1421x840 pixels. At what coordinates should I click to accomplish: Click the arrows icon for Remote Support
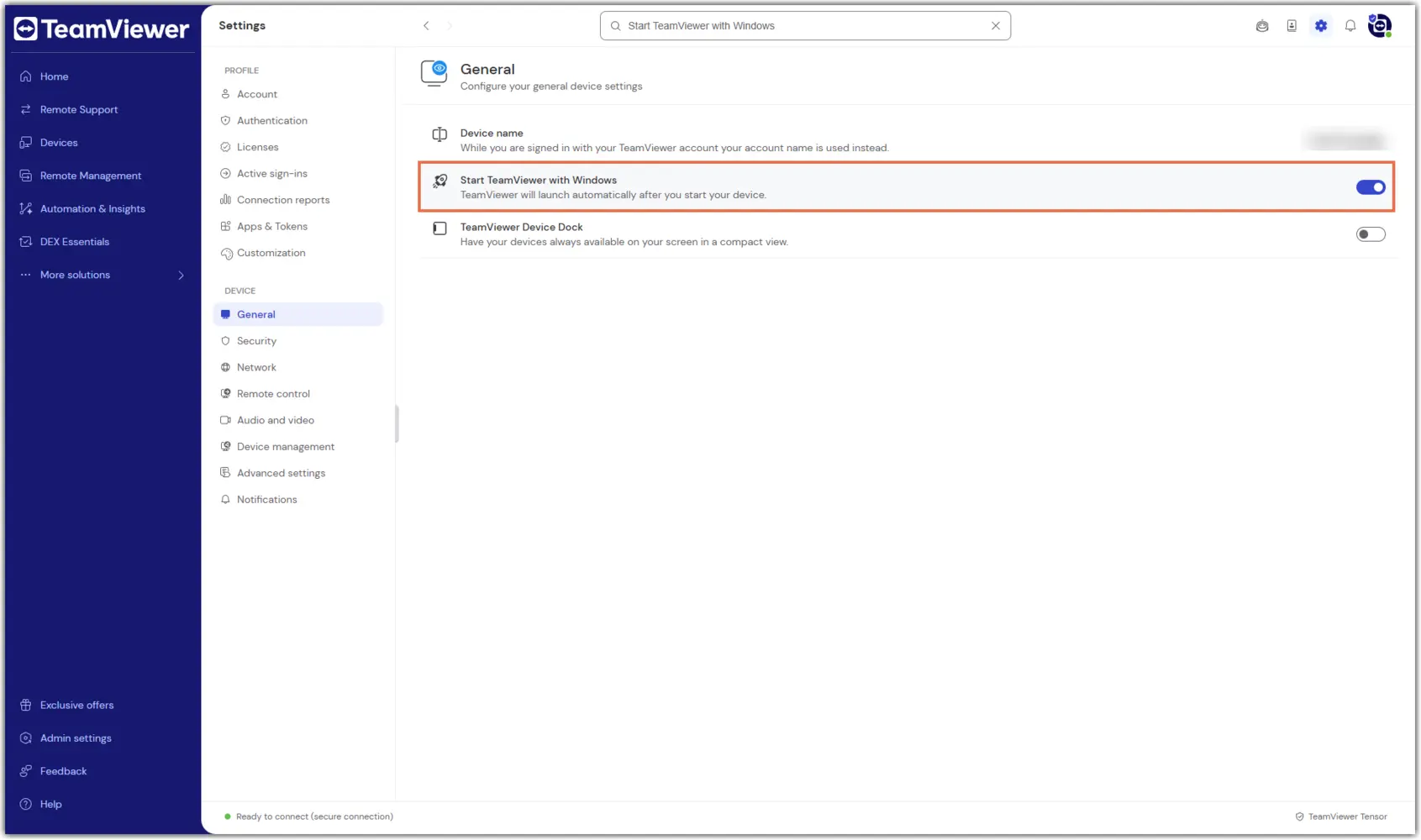coord(26,109)
